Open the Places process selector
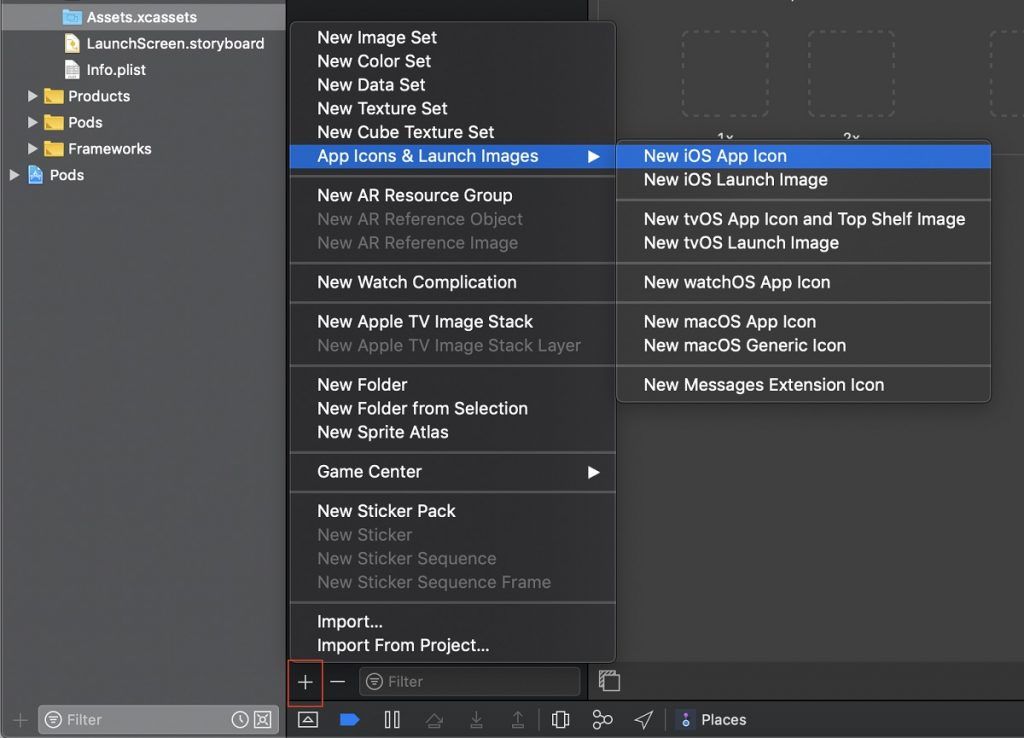 (713, 720)
